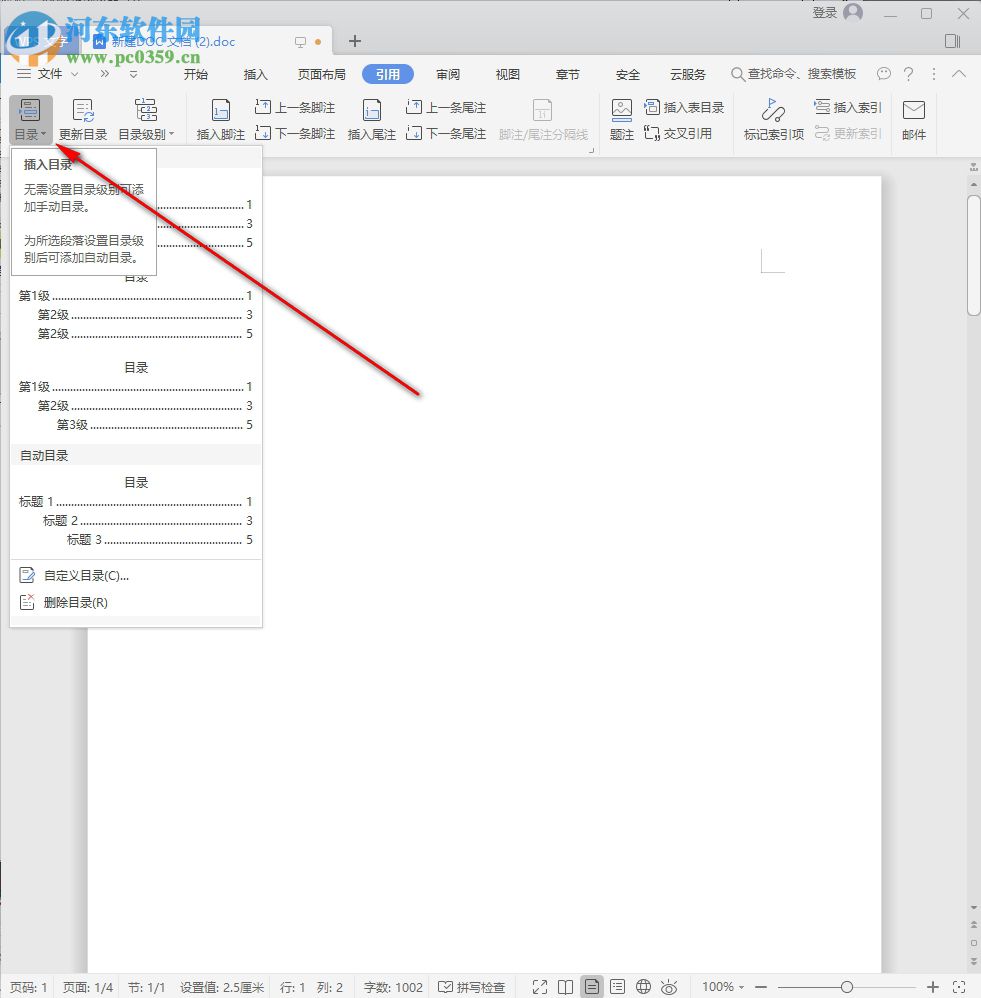The width and height of the screenshot is (981, 998).
Task: Click the zoom slider handle
Action: 846,987
